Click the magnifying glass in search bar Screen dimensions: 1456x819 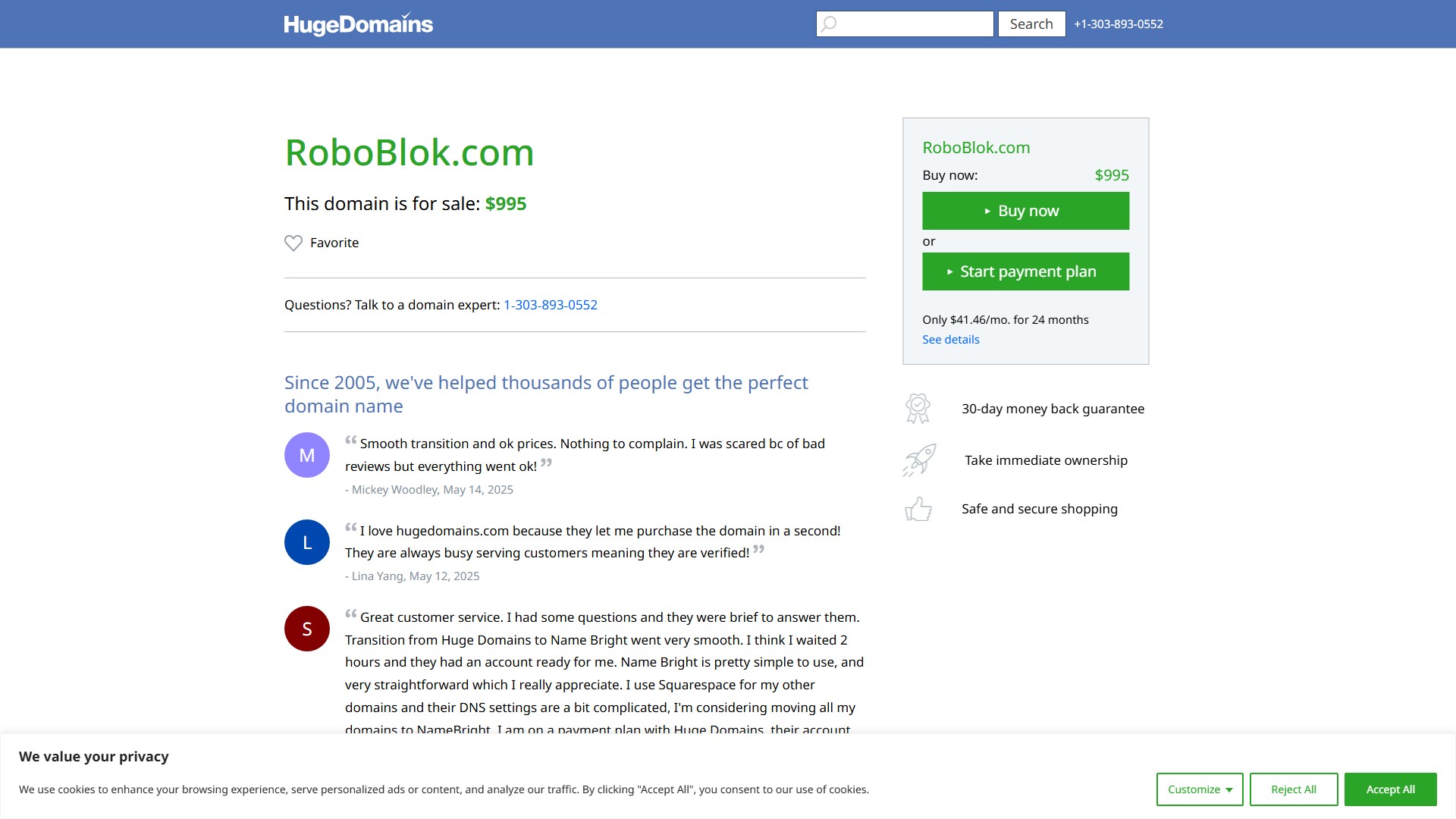(x=828, y=24)
